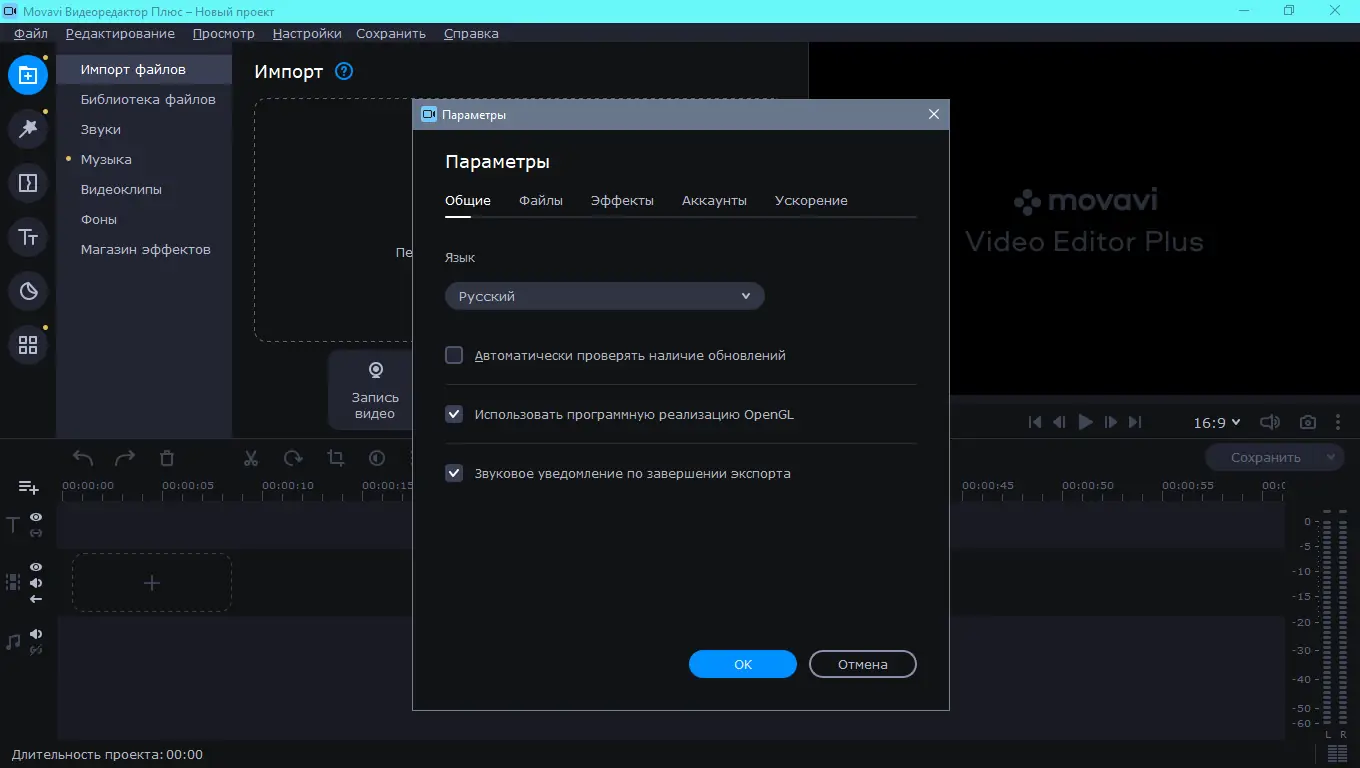This screenshot has width=1360, height=768.
Task: Mute the video track speaker icon
Action: 36,583
